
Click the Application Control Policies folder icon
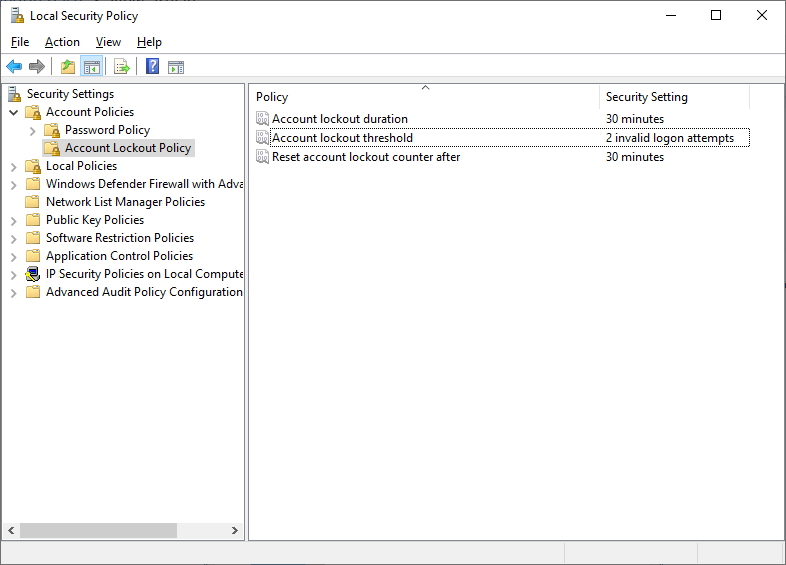click(x=33, y=256)
